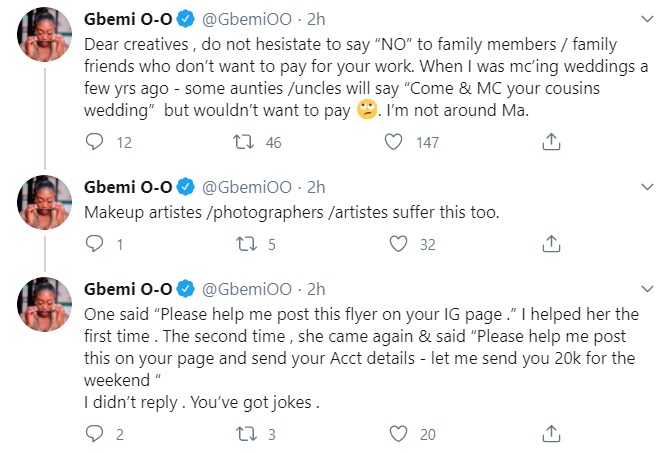Open more options on the first tweet
Image resolution: width=672 pixels, height=453 pixels.
(652, 19)
